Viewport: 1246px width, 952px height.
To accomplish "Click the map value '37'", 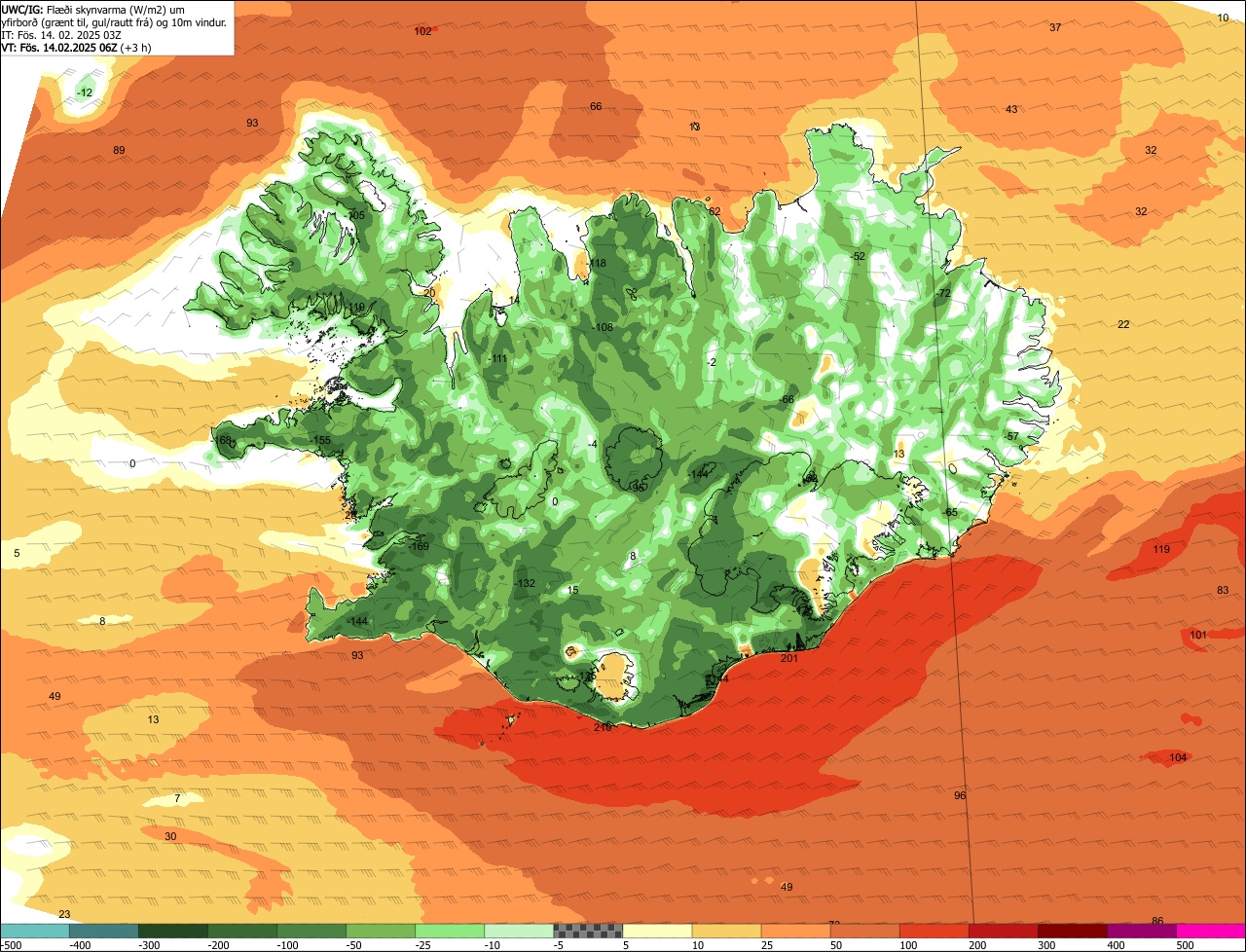I will point(1055,27).
